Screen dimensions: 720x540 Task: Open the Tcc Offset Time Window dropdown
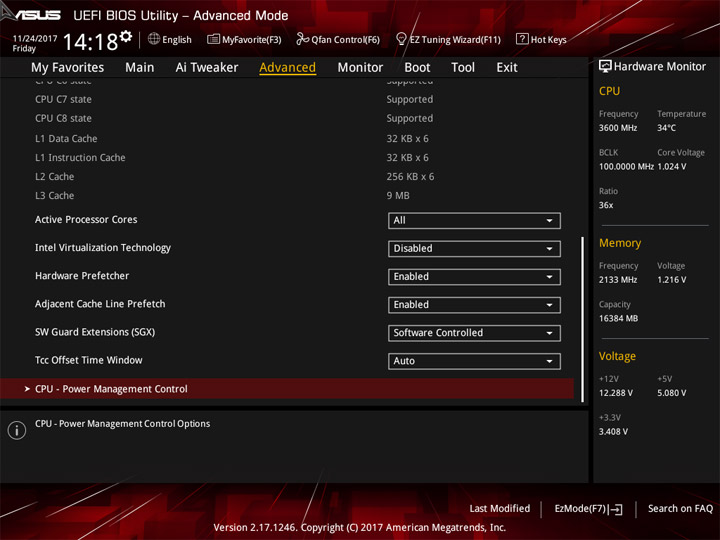point(474,361)
